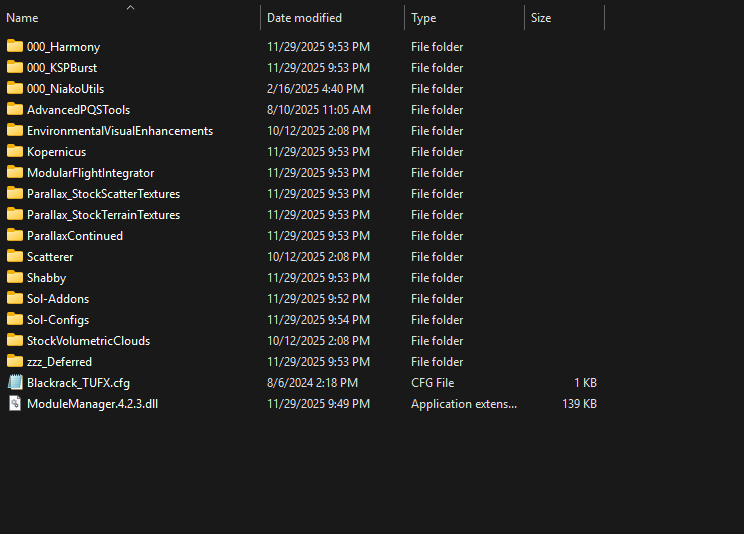Select the 000_NiakoUtils folder name

(65, 89)
